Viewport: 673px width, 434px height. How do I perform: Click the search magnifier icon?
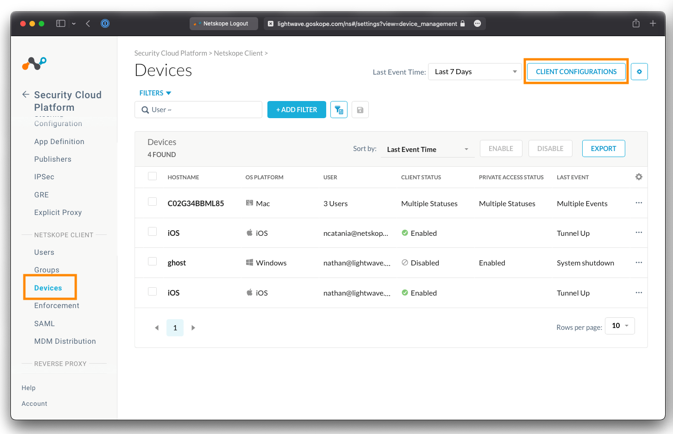145,110
